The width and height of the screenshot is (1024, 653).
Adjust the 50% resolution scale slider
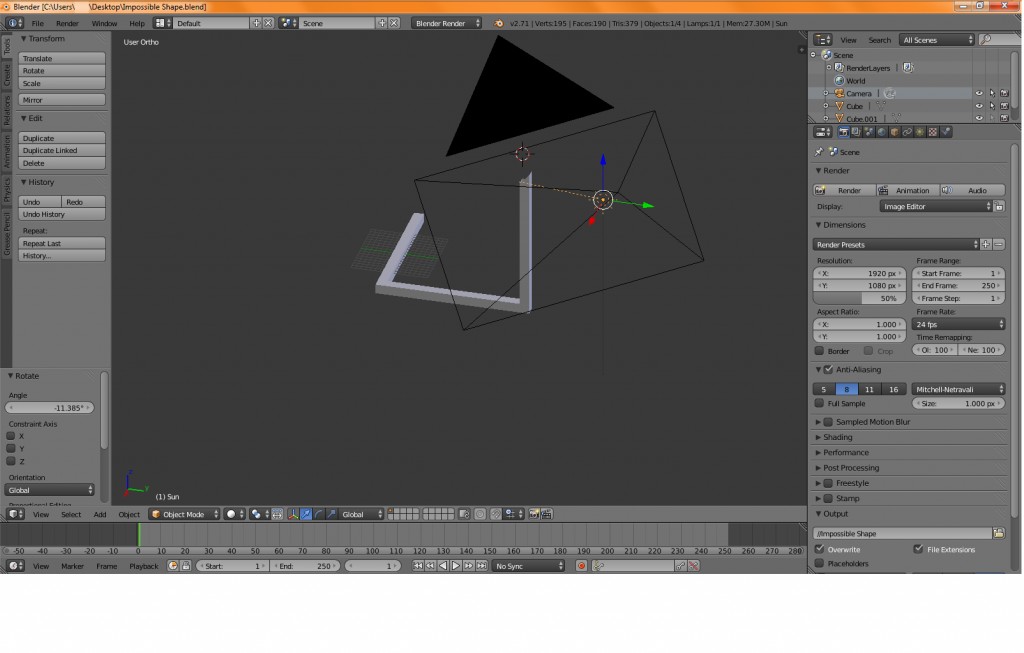click(x=858, y=296)
